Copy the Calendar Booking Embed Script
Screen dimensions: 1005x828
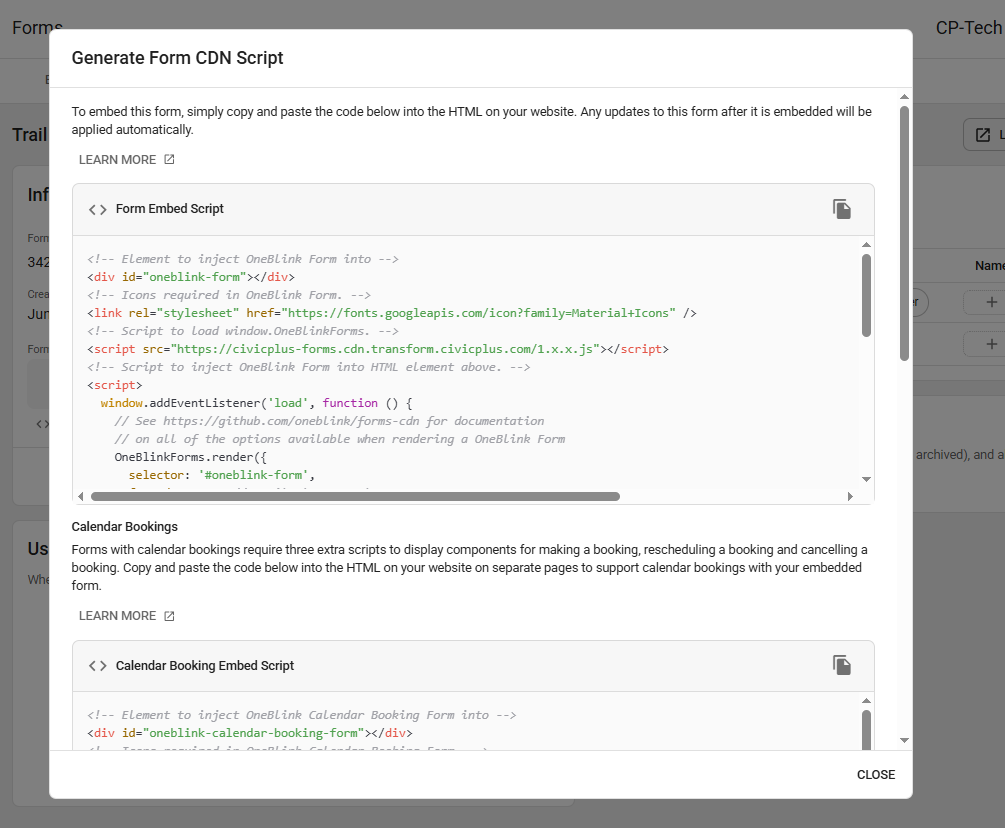click(x=842, y=665)
